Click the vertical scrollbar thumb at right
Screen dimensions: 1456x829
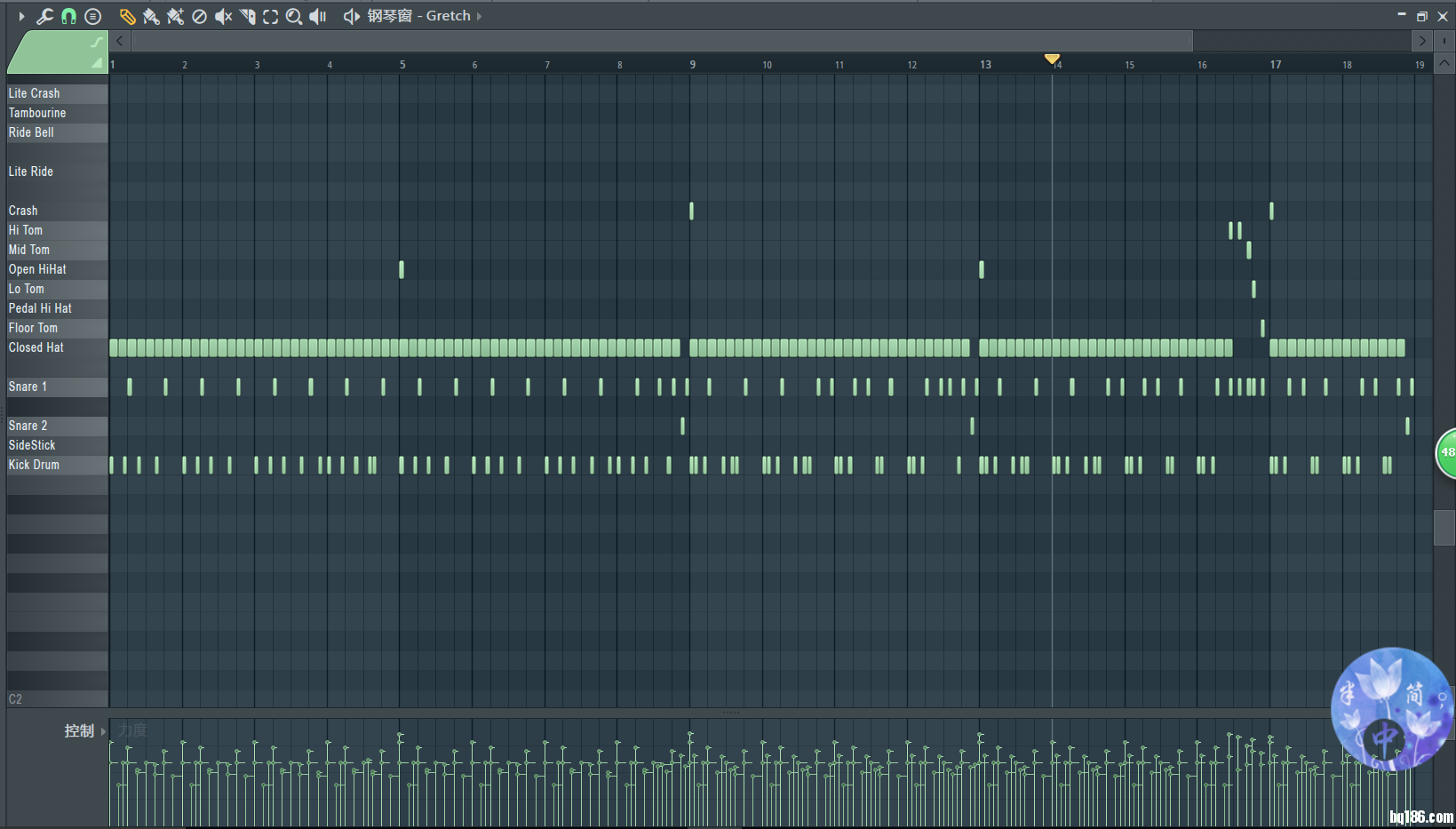1444,528
